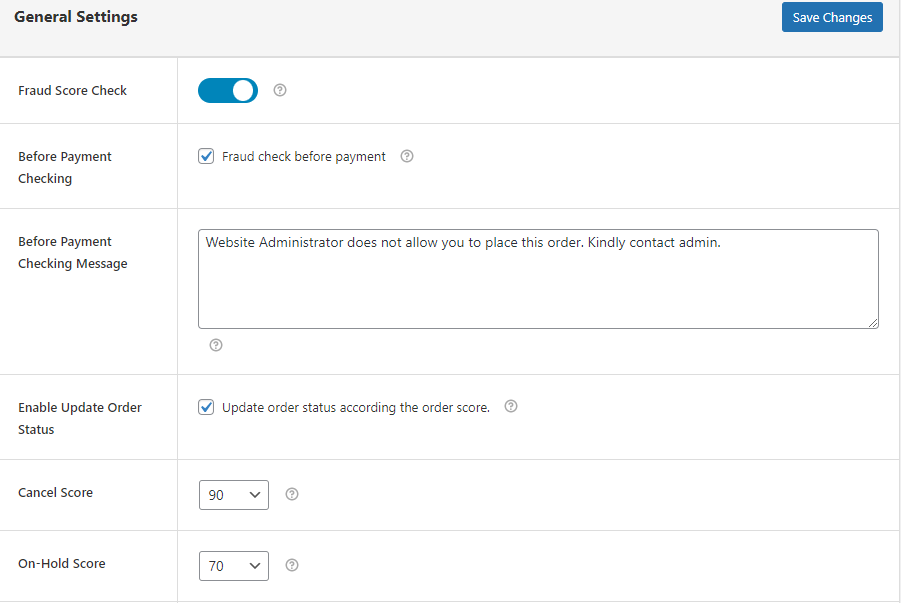Click the 'On-Hold Score' row label
Image resolution: width=901 pixels, height=603 pixels.
tap(62, 564)
